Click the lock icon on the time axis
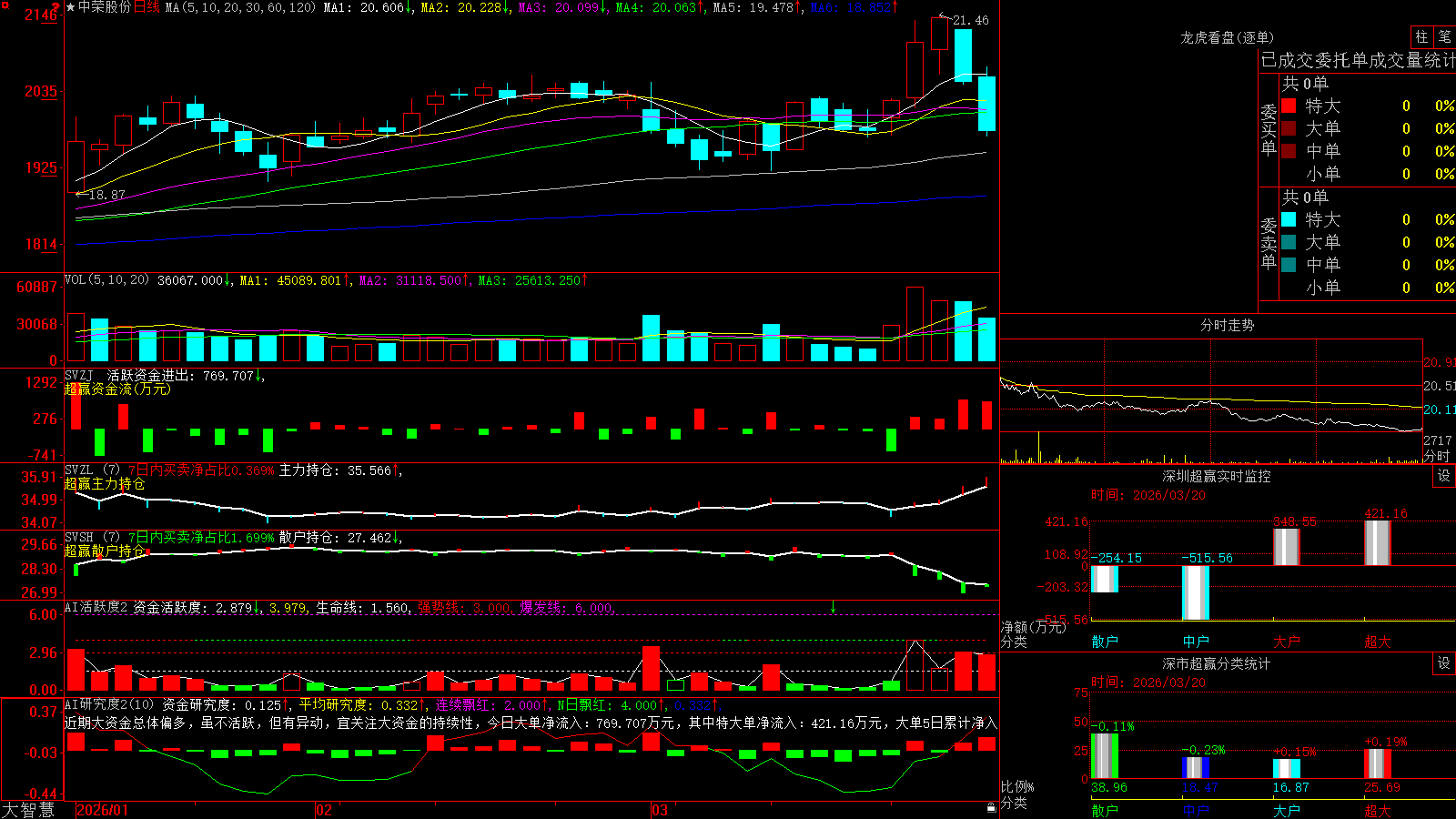Image resolution: width=1456 pixels, height=819 pixels. pyautogui.click(x=992, y=808)
